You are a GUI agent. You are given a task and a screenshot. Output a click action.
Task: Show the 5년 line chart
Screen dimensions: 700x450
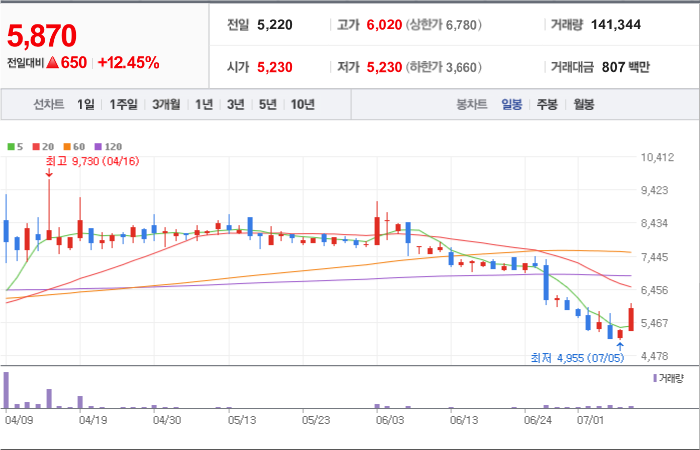pyautogui.click(x=268, y=104)
